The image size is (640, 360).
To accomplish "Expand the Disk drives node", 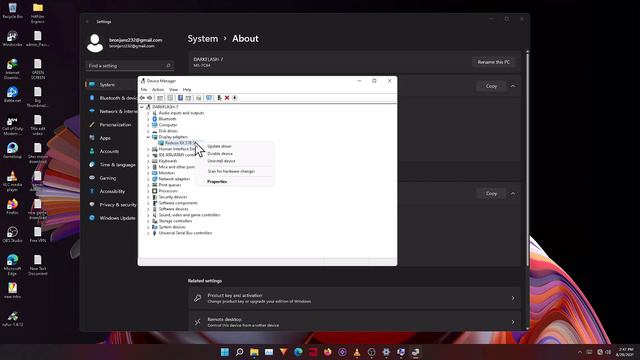I will point(148,131).
